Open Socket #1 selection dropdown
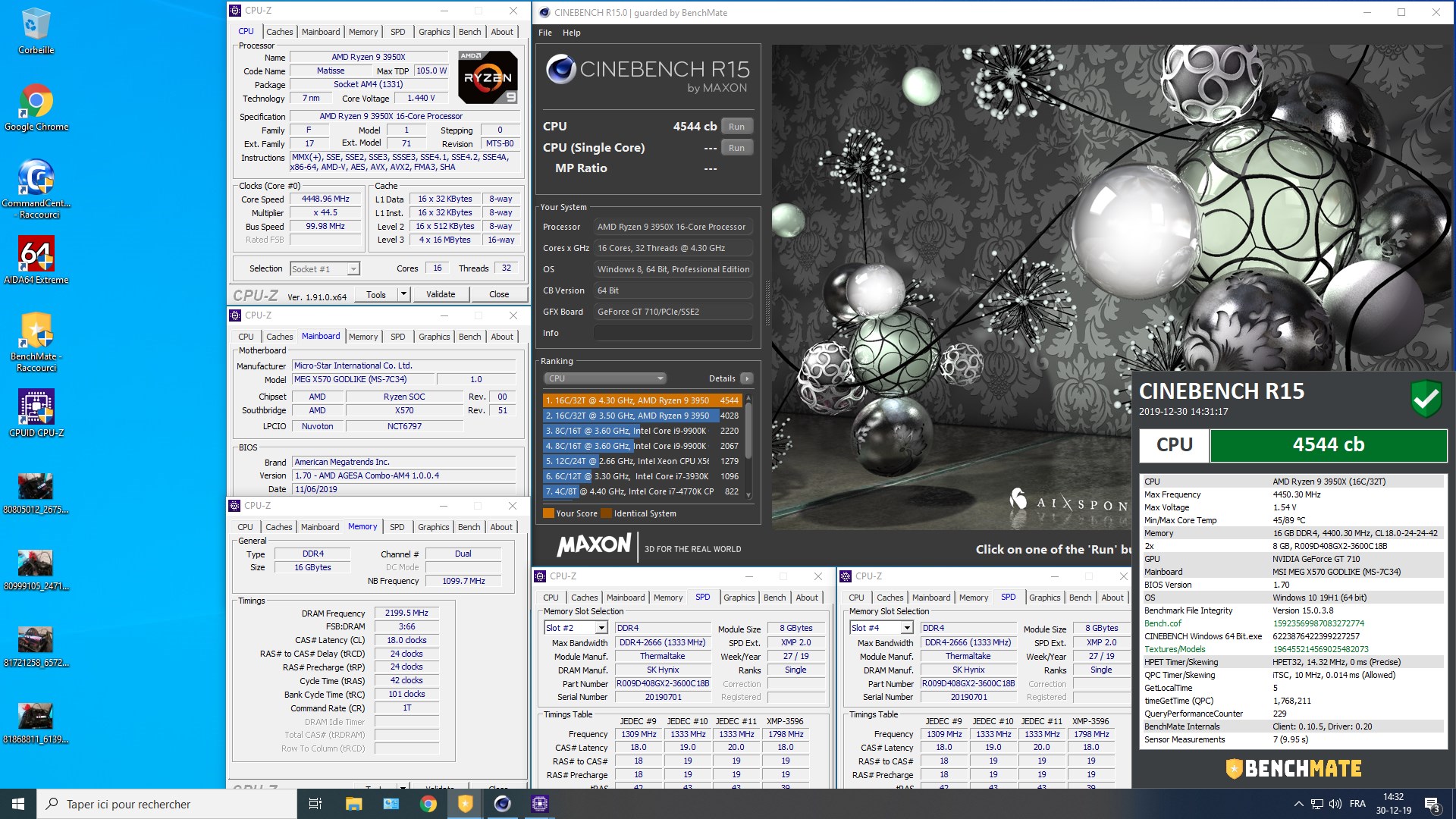Screen dimensions: 1456x819 coord(325,269)
